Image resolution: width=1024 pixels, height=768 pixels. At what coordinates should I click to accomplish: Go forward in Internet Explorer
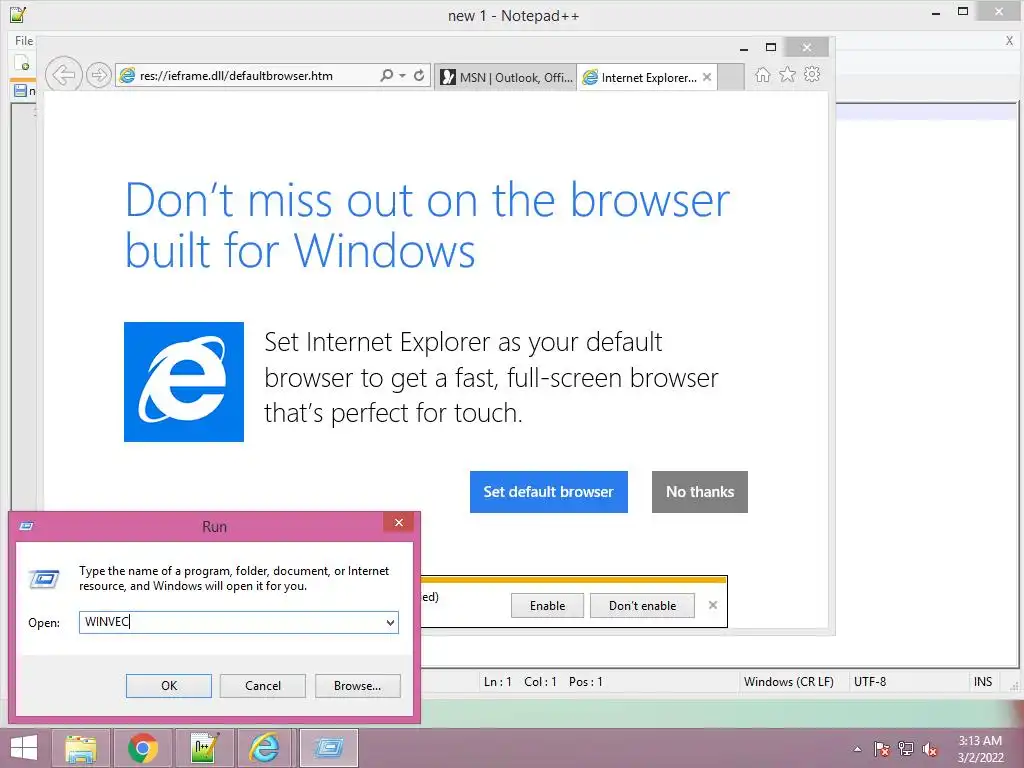click(x=99, y=75)
